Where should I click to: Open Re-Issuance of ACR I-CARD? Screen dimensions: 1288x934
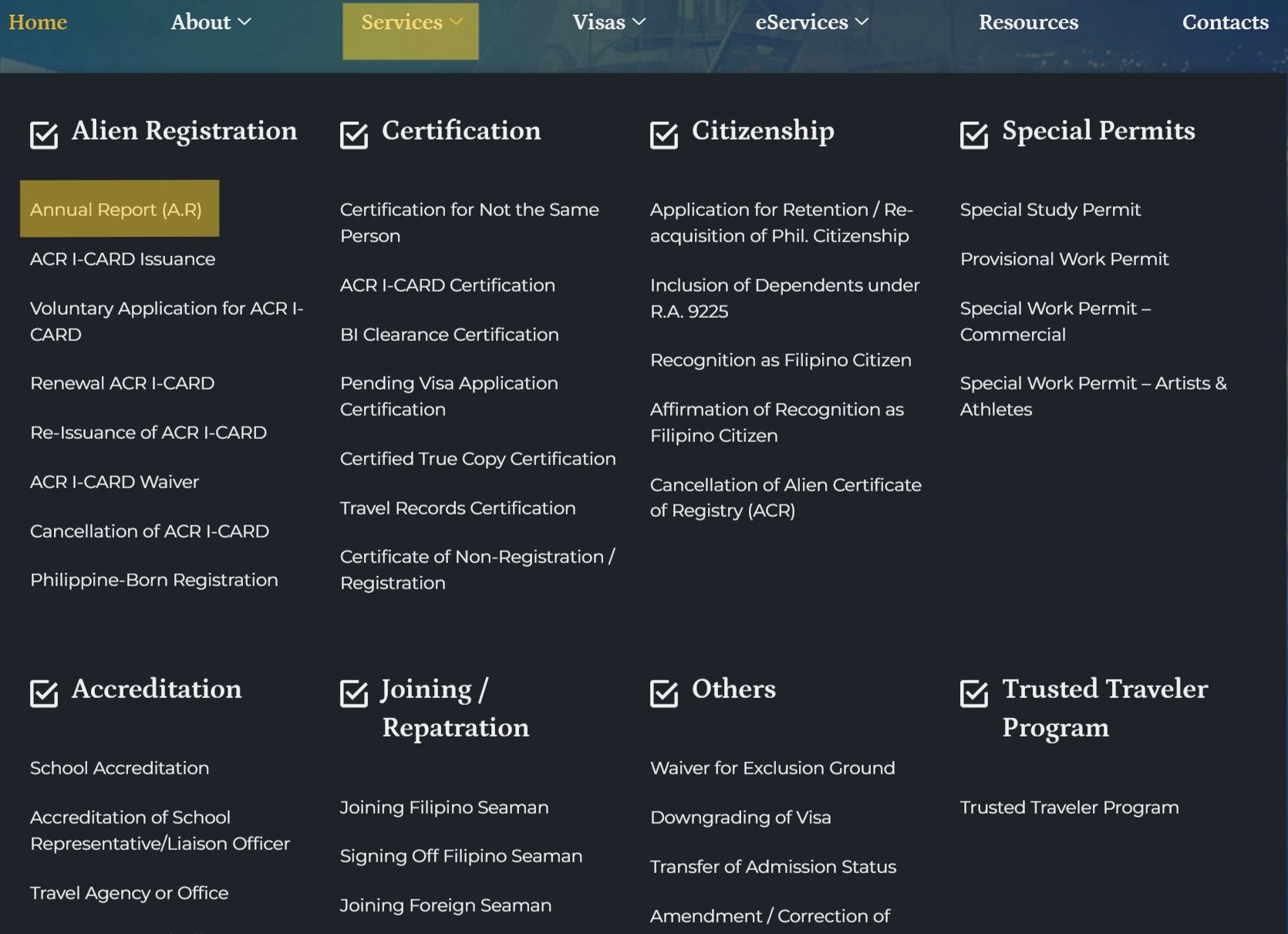[x=148, y=433]
